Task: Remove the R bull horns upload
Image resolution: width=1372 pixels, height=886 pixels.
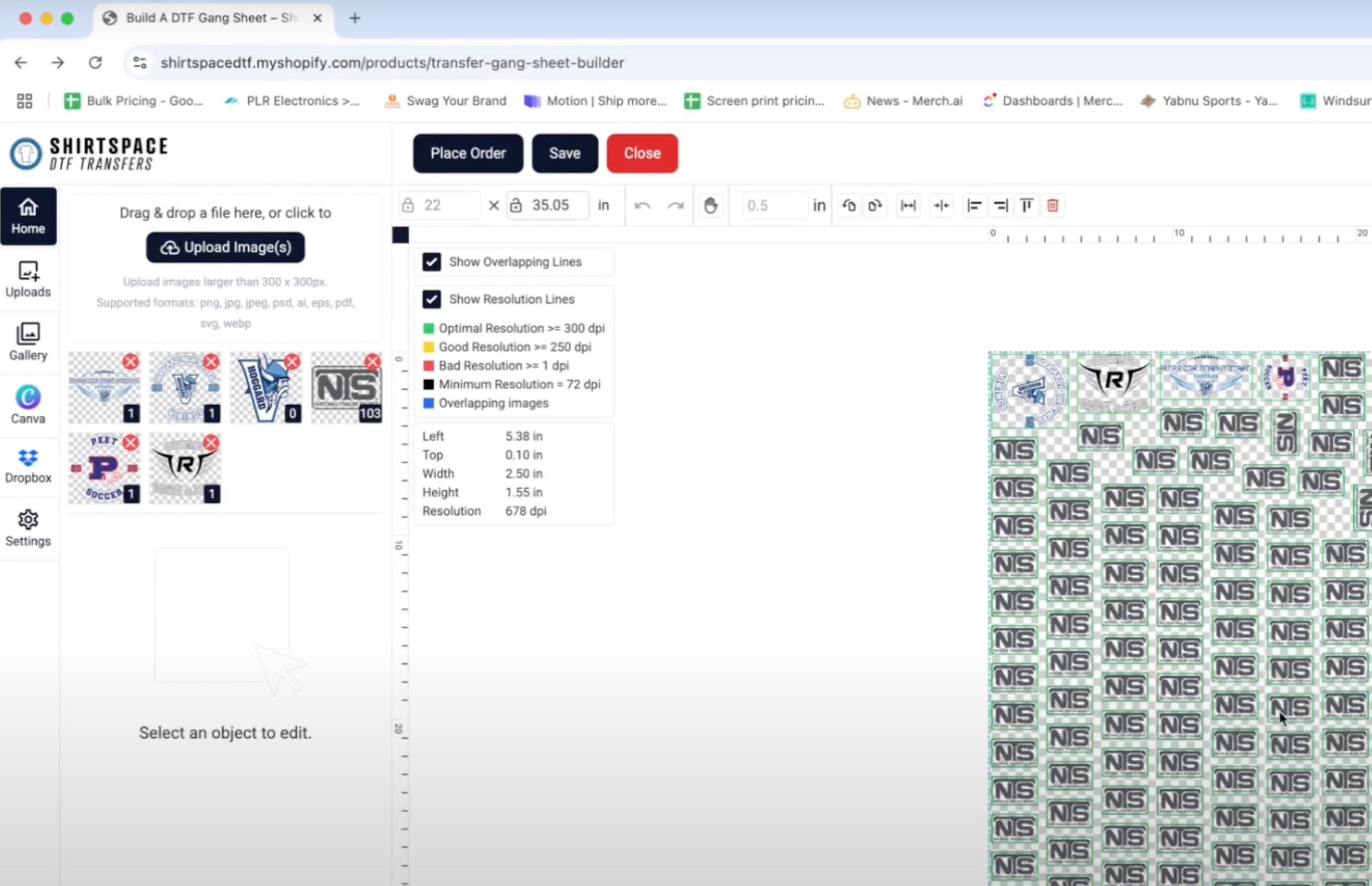Action: (212, 442)
